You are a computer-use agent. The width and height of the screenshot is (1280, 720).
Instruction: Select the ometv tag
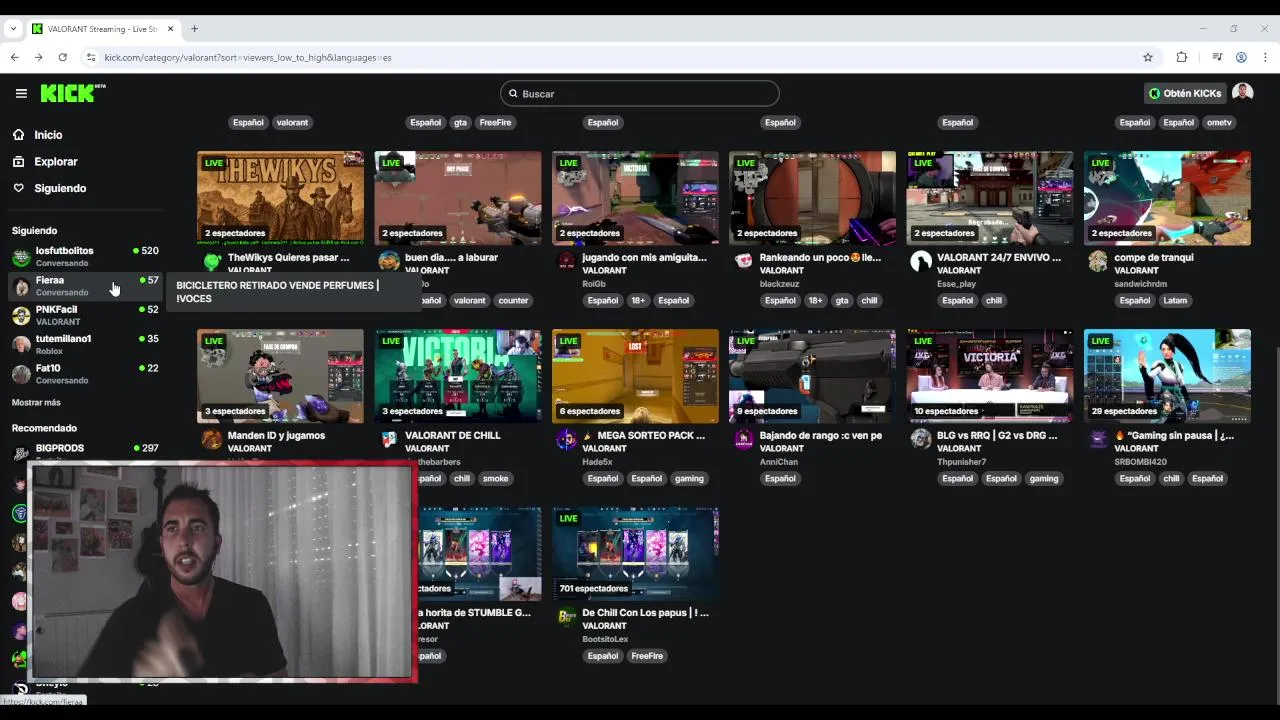coord(1219,122)
